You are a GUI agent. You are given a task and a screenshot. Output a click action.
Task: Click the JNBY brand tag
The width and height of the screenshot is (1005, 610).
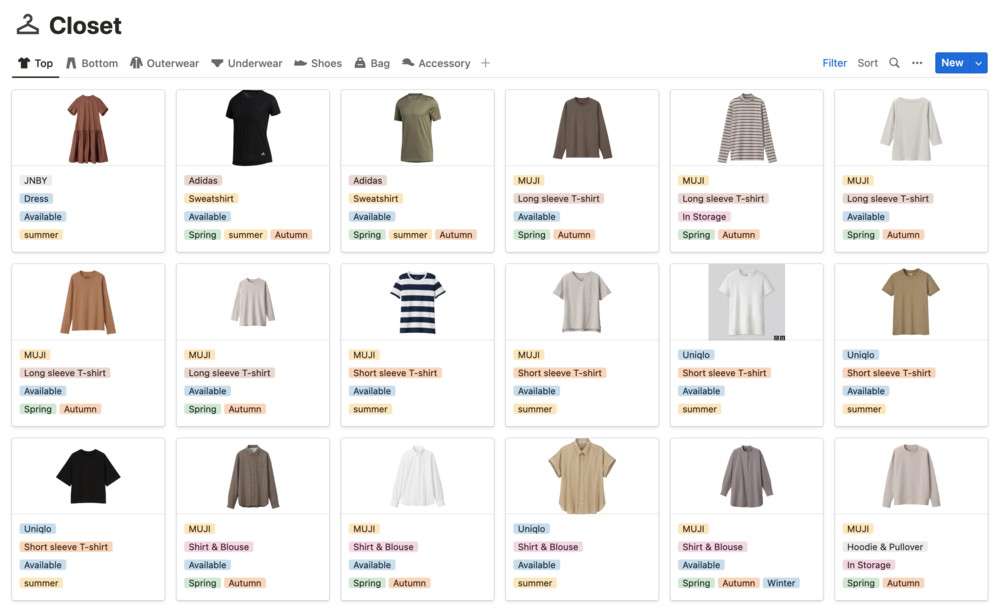tap(35, 181)
